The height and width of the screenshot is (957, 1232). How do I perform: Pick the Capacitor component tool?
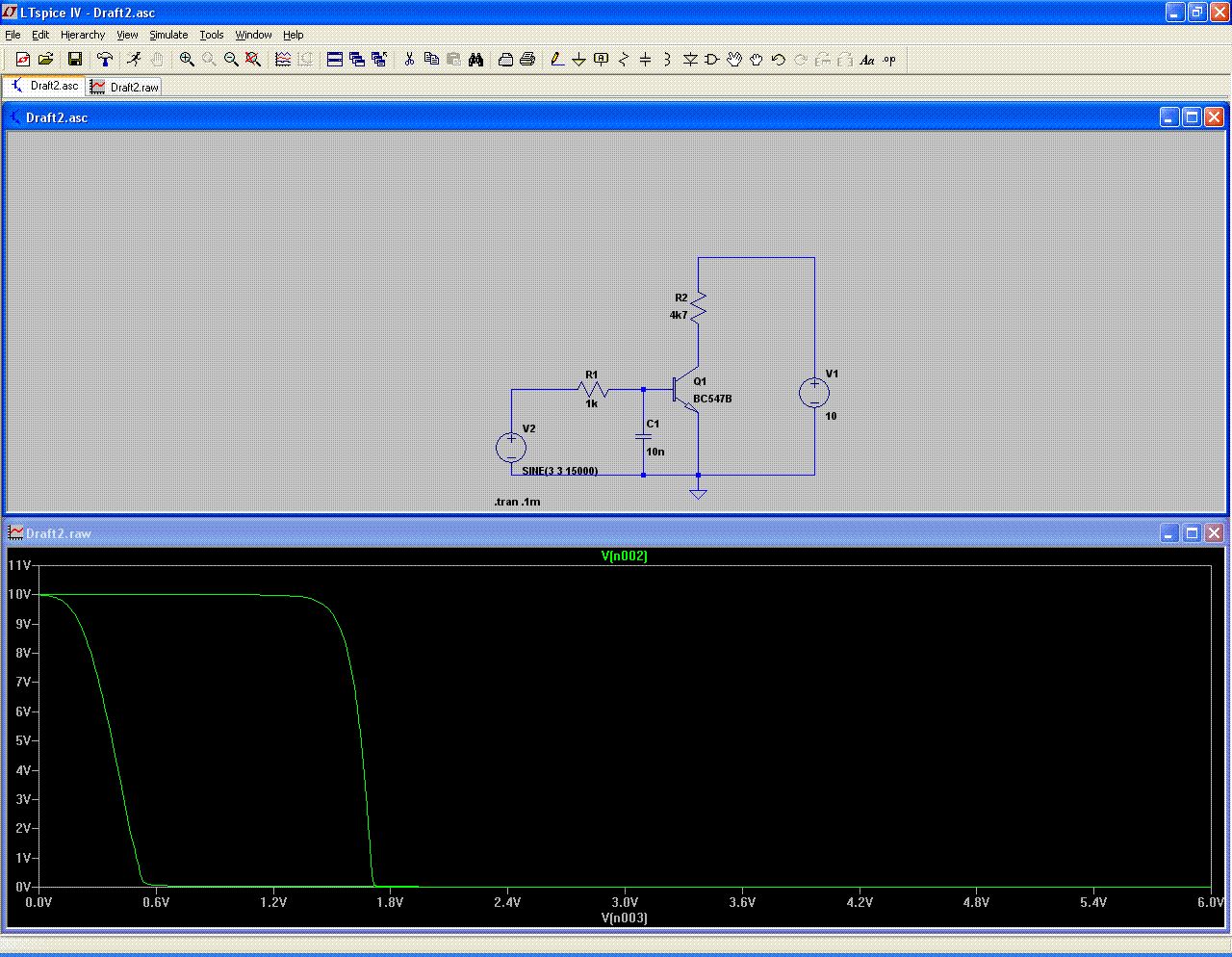[x=646, y=60]
